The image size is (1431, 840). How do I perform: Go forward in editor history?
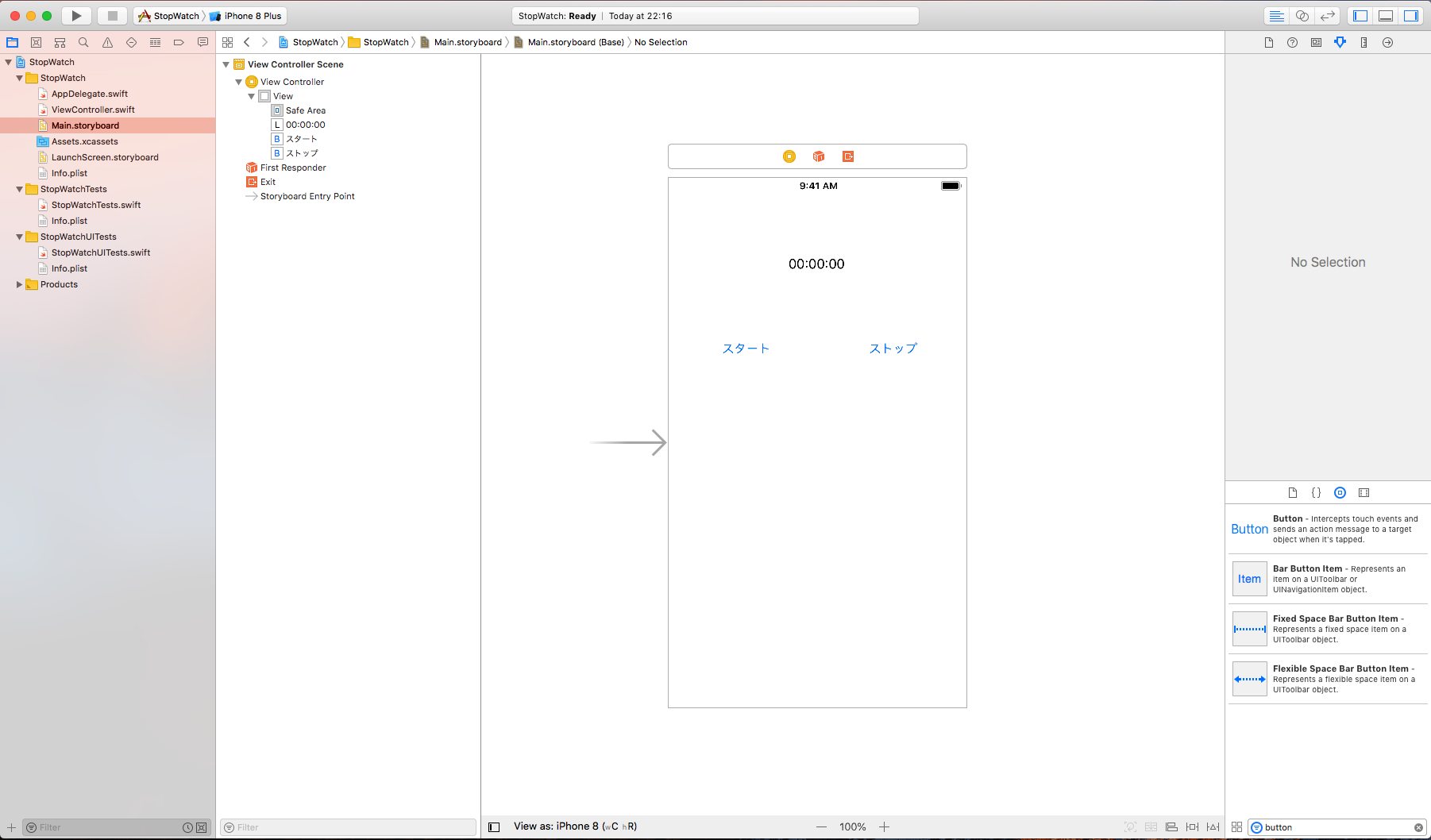click(264, 42)
